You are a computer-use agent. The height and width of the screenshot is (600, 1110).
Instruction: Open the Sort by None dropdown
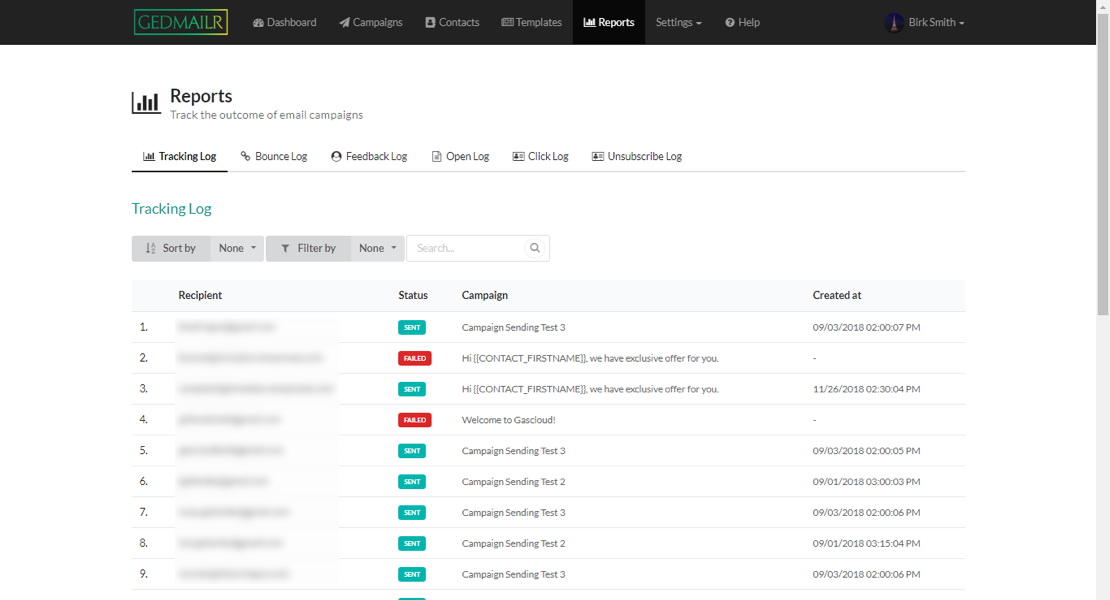(237, 248)
